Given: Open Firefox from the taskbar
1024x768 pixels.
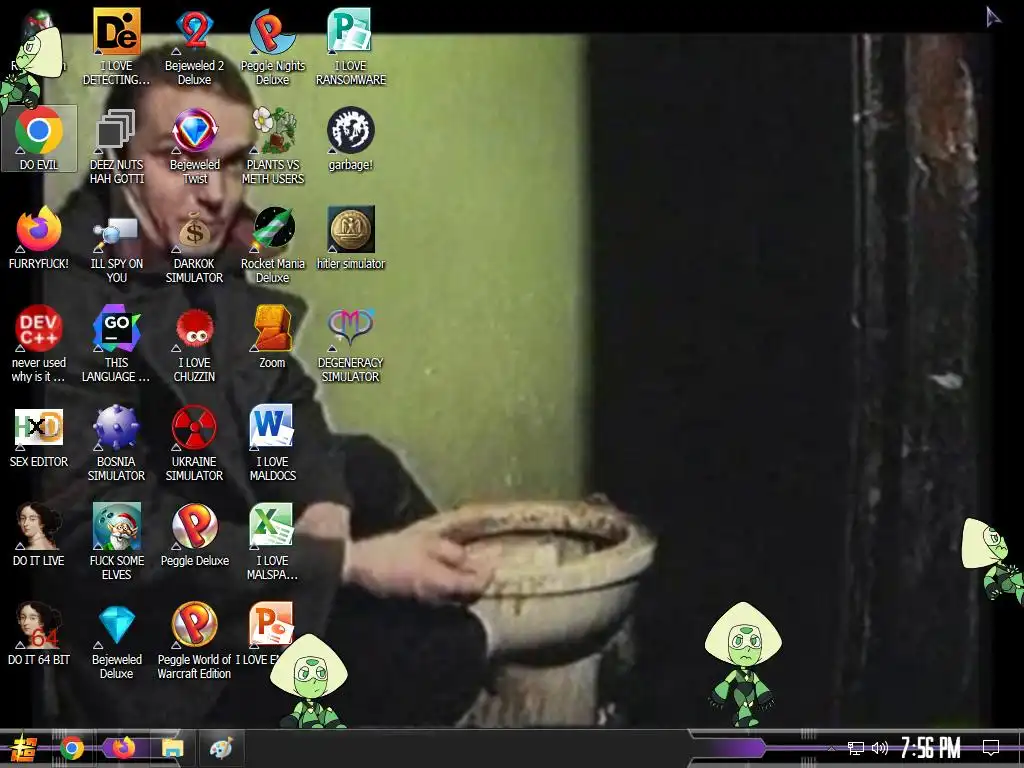Looking at the screenshot, I should coord(123,748).
